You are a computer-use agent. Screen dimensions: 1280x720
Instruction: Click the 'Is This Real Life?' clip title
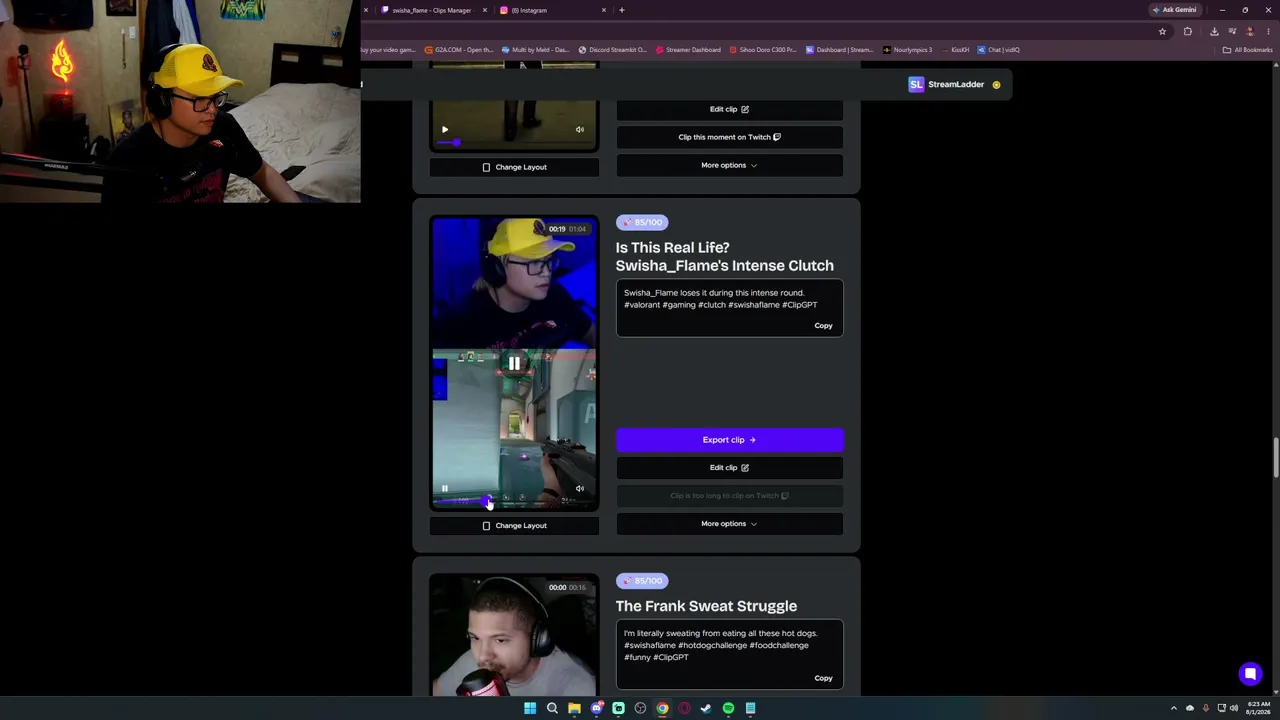click(724, 257)
